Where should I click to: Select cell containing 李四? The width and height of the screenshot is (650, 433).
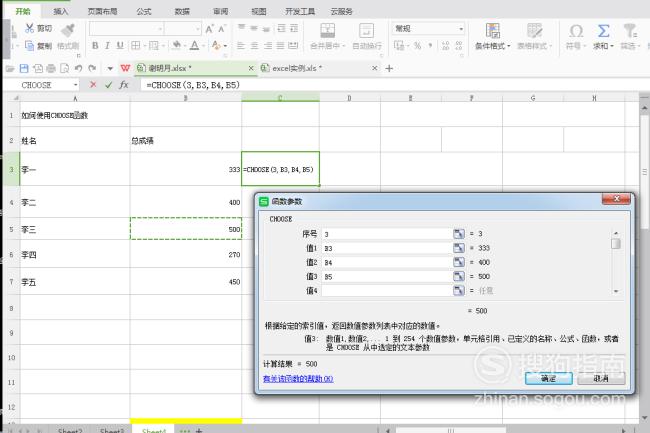[75, 255]
